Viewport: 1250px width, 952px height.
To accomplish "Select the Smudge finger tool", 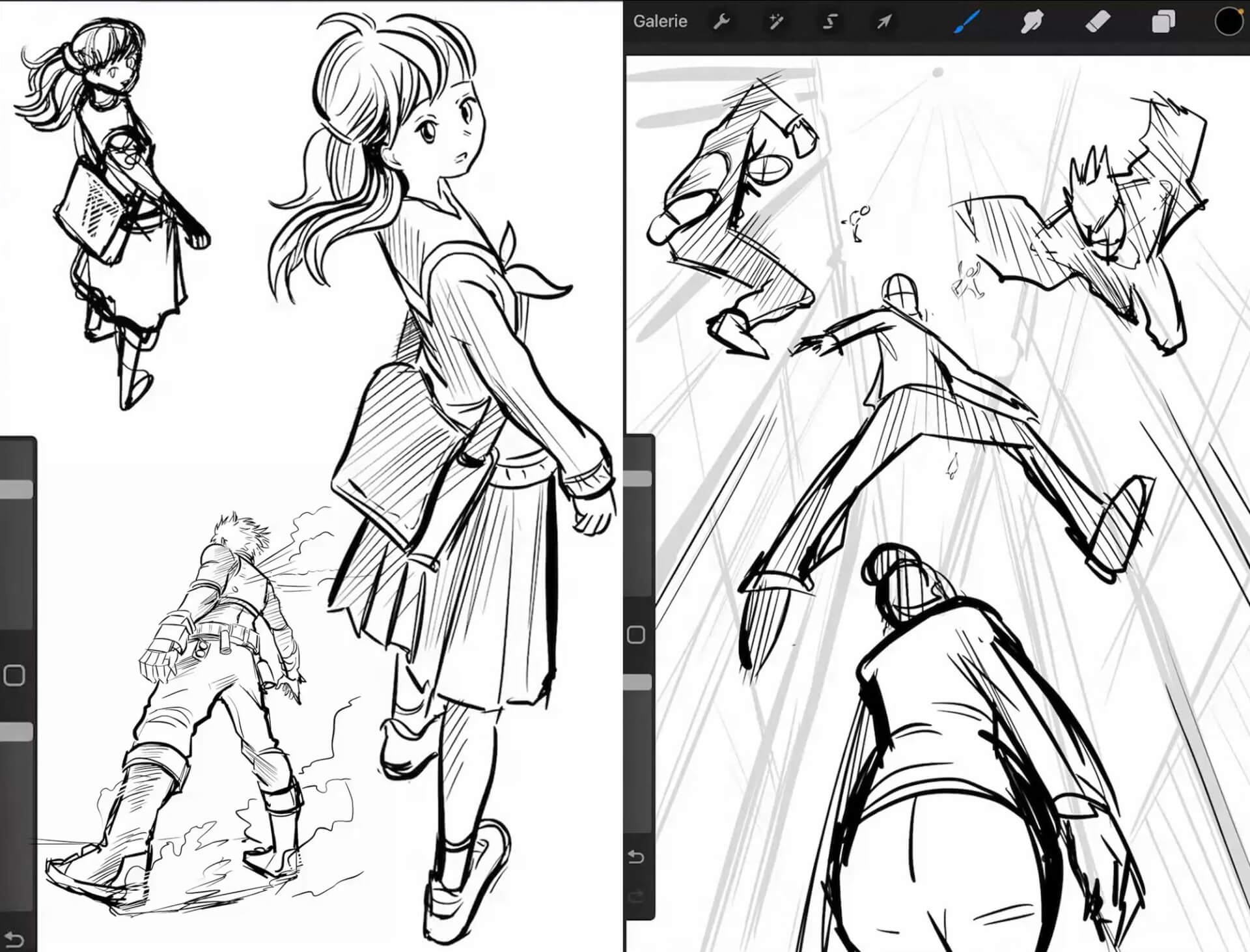I will (1033, 22).
